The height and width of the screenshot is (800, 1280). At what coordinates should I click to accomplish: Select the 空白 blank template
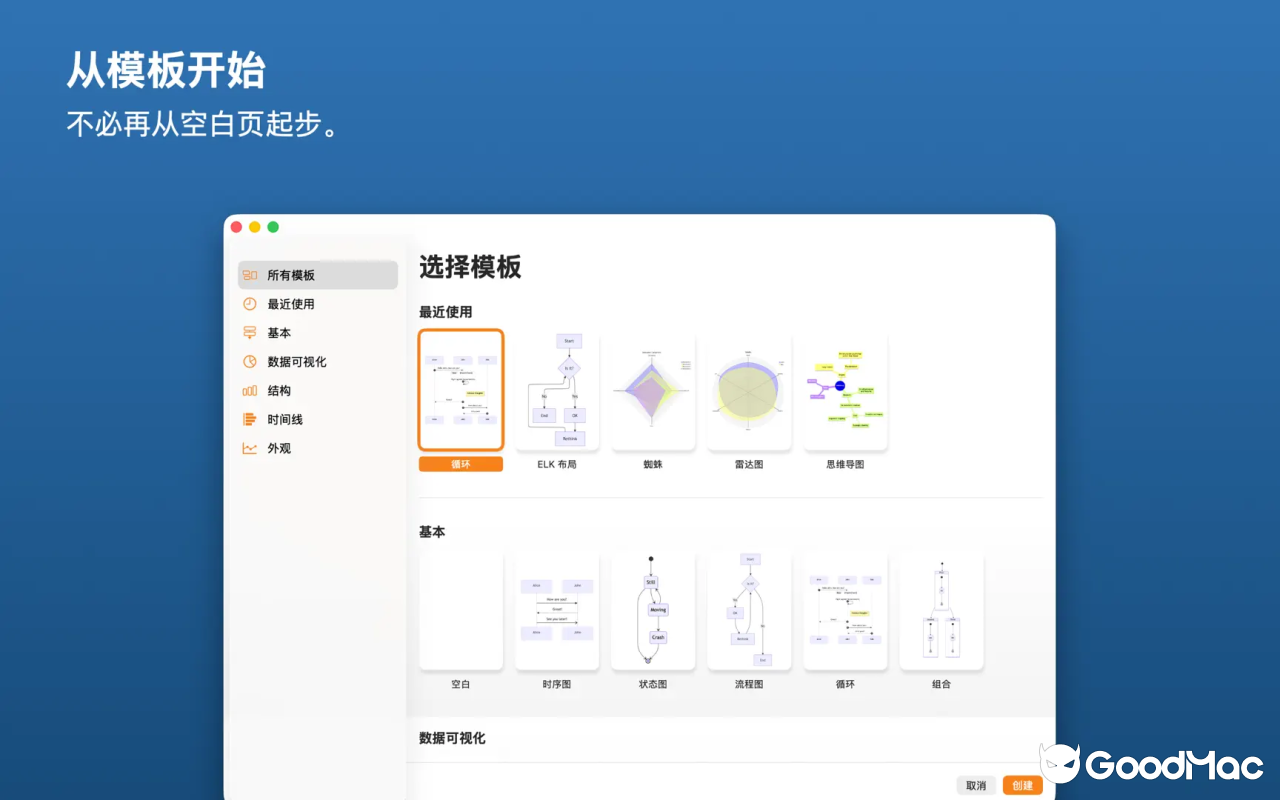[461, 611]
